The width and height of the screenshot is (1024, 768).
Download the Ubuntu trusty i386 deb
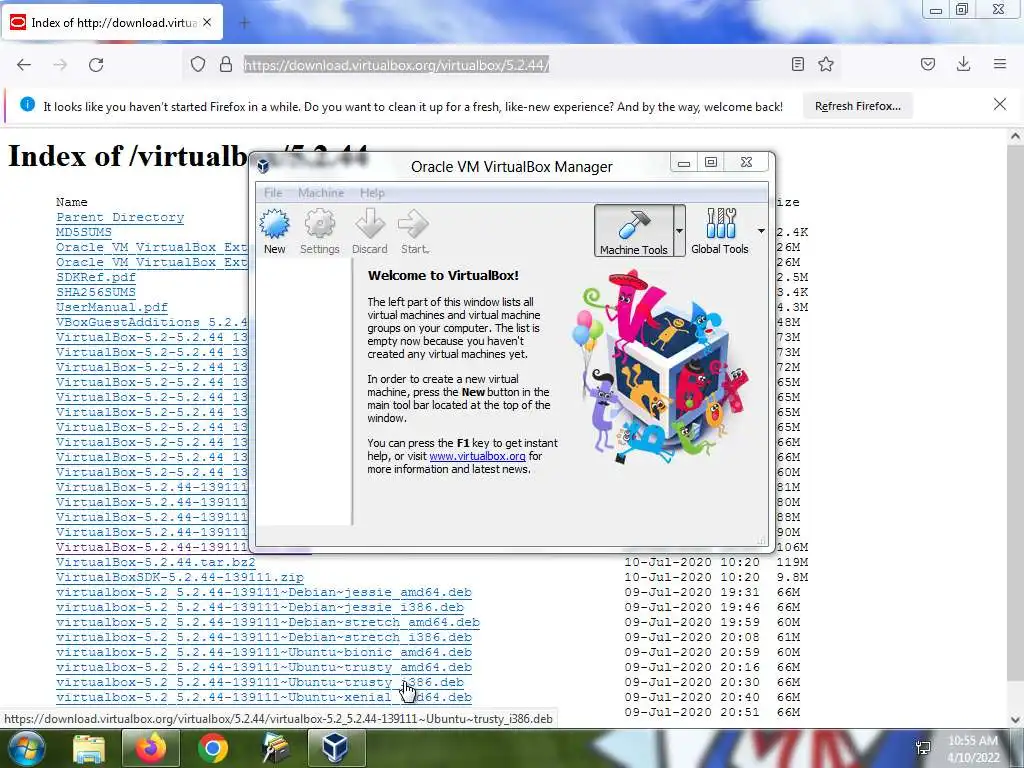(x=260, y=682)
